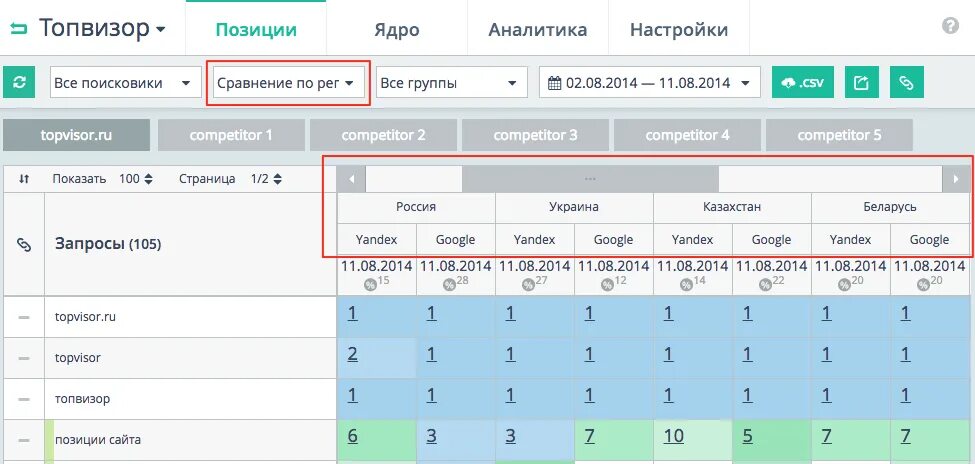This screenshot has width=975, height=464.
Task: Open position 1 for topvisor.ru in Россия Yandex
Action: pos(353,314)
